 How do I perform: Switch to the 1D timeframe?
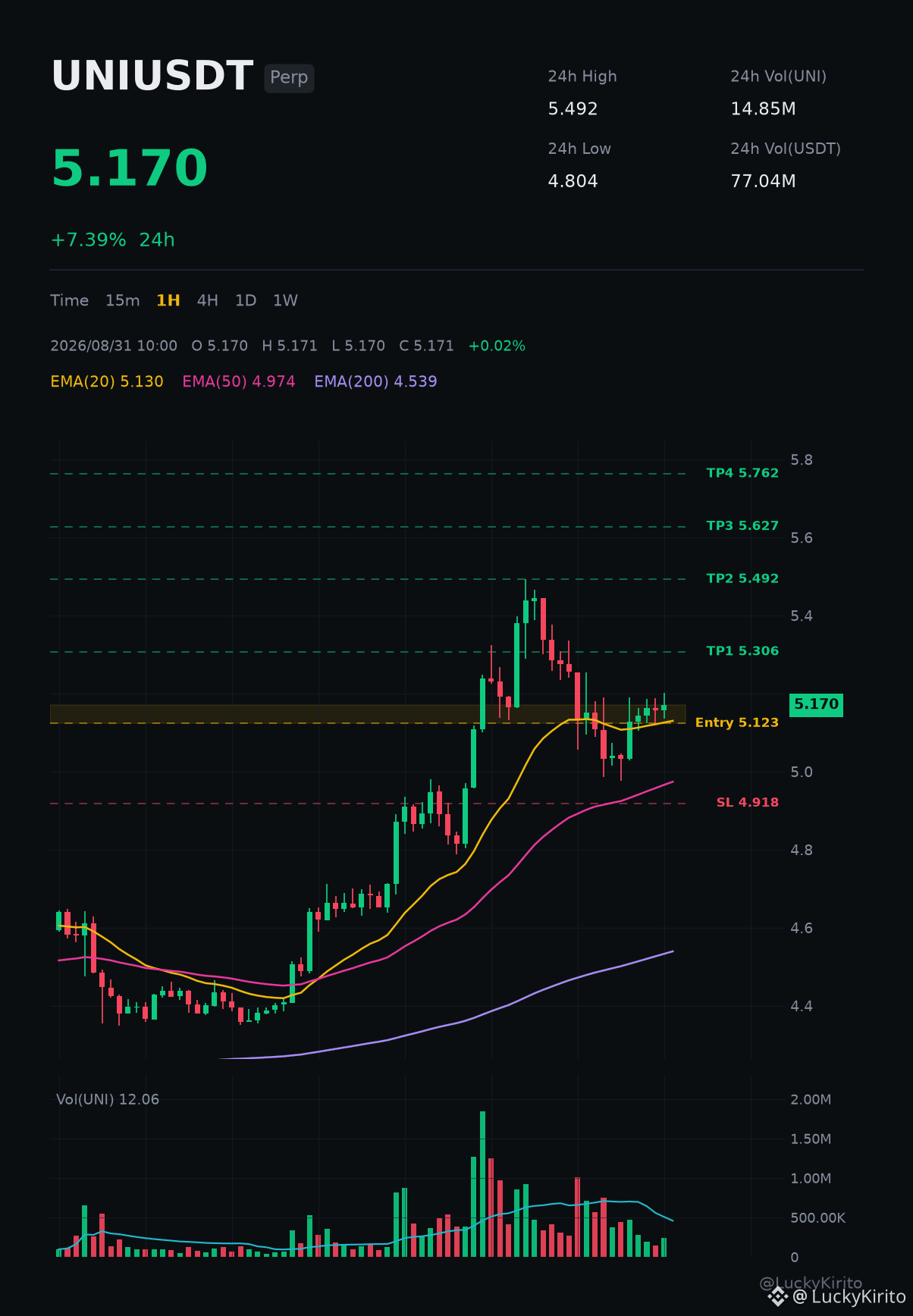click(x=246, y=300)
